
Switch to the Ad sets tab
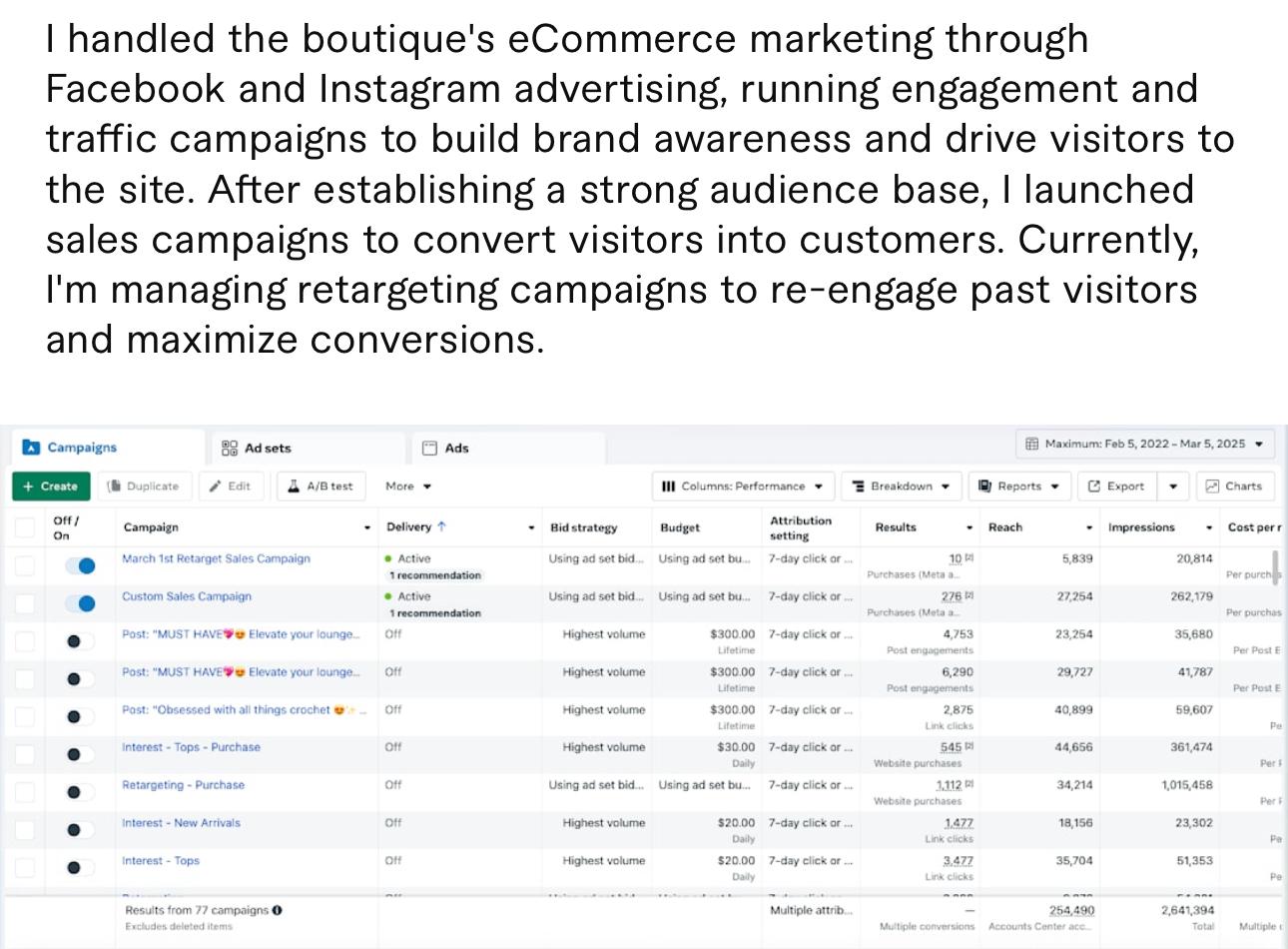coord(257,449)
